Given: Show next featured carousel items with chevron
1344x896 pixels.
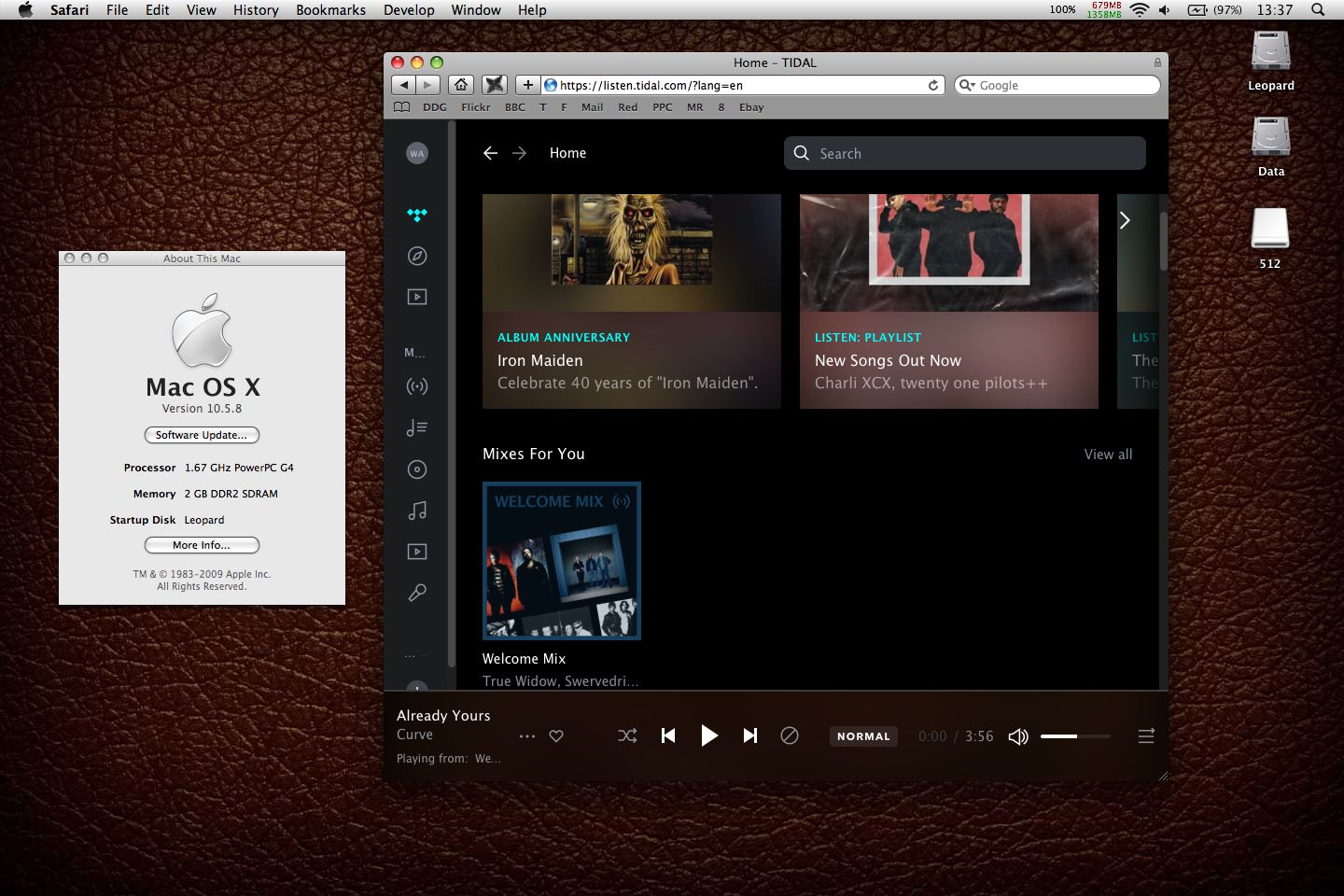Looking at the screenshot, I should 1125,220.
